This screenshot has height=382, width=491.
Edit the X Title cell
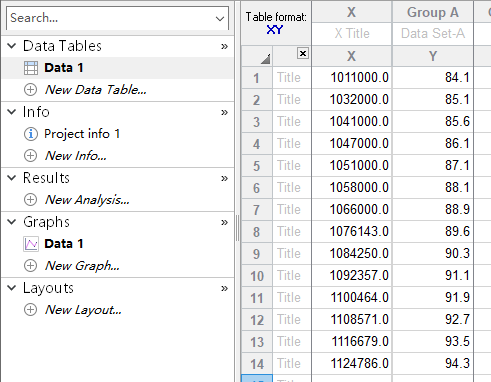352,34
